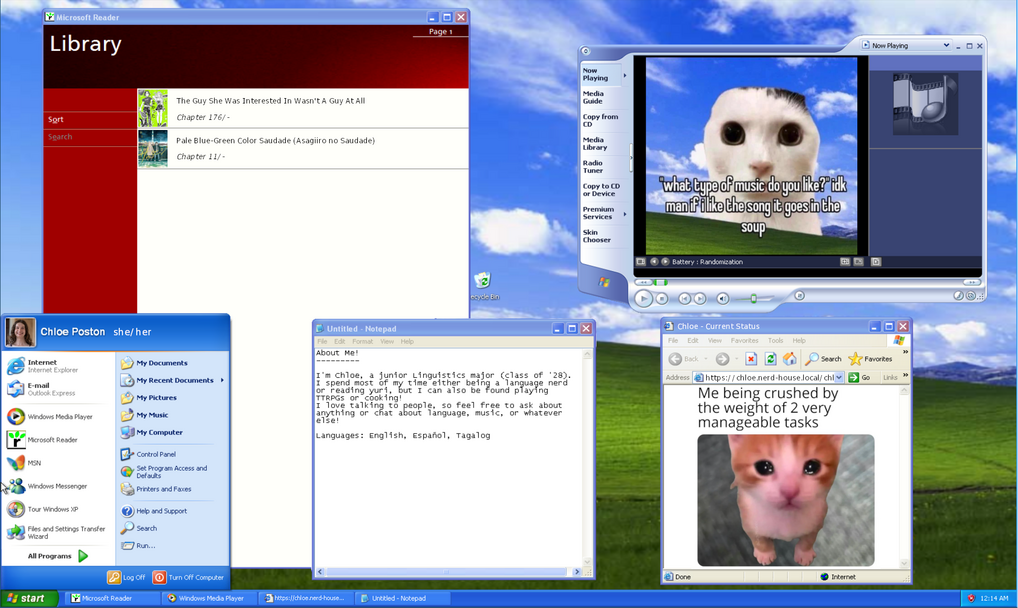Viewport: 1018px width, 608px height.
Task: Click Search in Internet Explorer toolbar
Action: [823, 359]
